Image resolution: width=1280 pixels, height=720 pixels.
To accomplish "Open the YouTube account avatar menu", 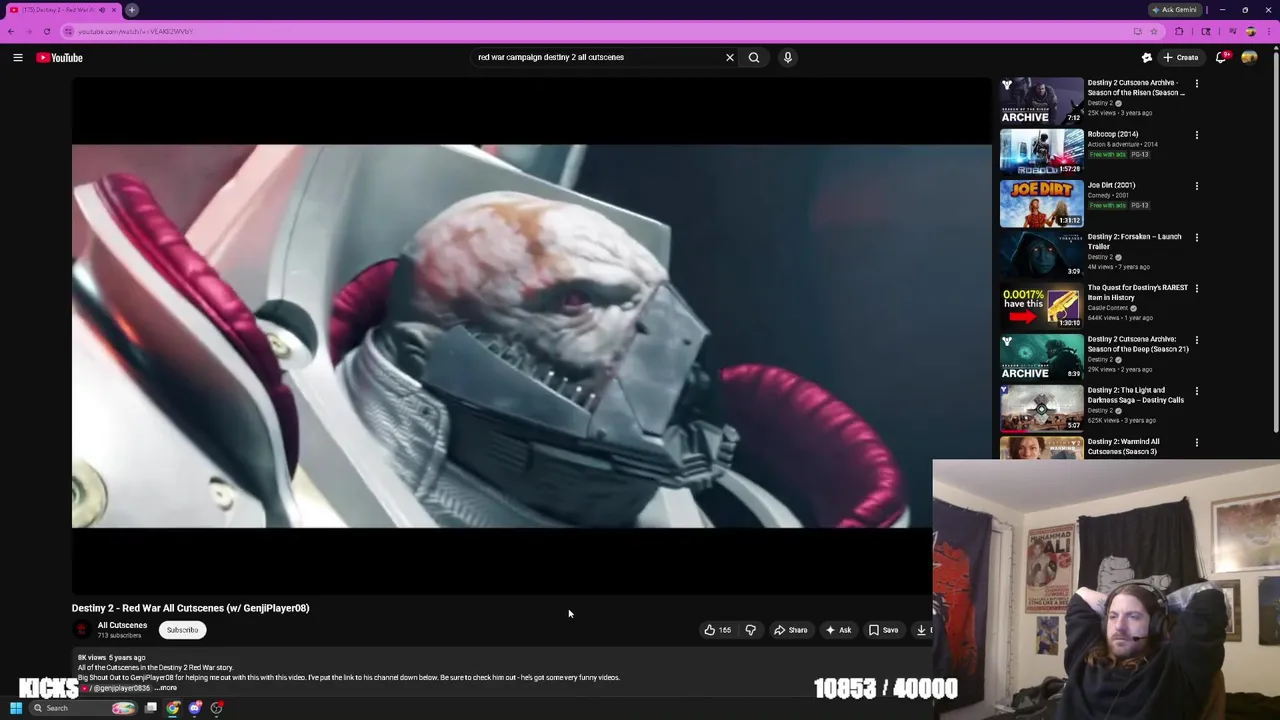I will coord(1249,58).
